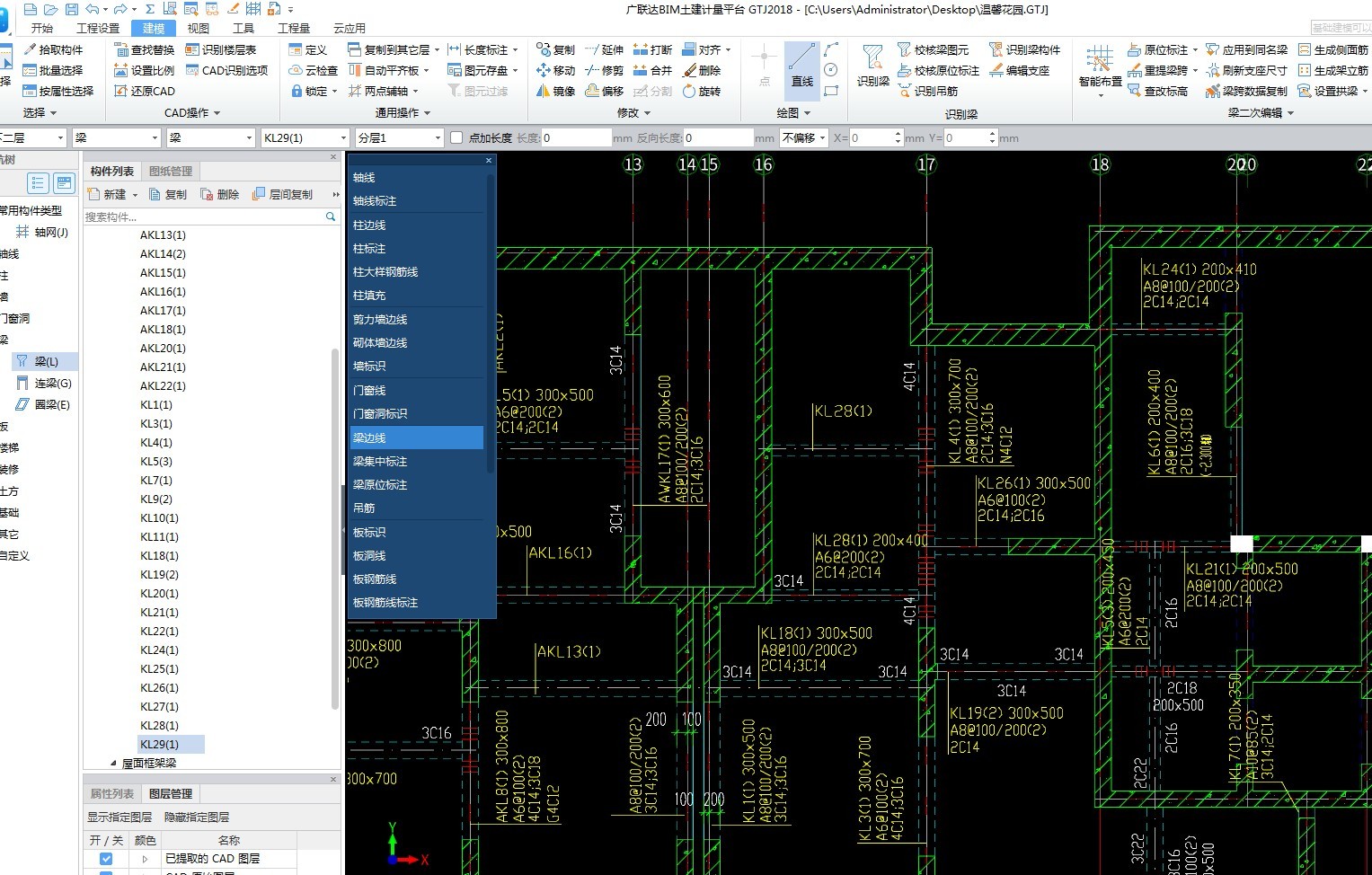
Task: Click 编辑支座 edit support tool
Action: 1019,70
